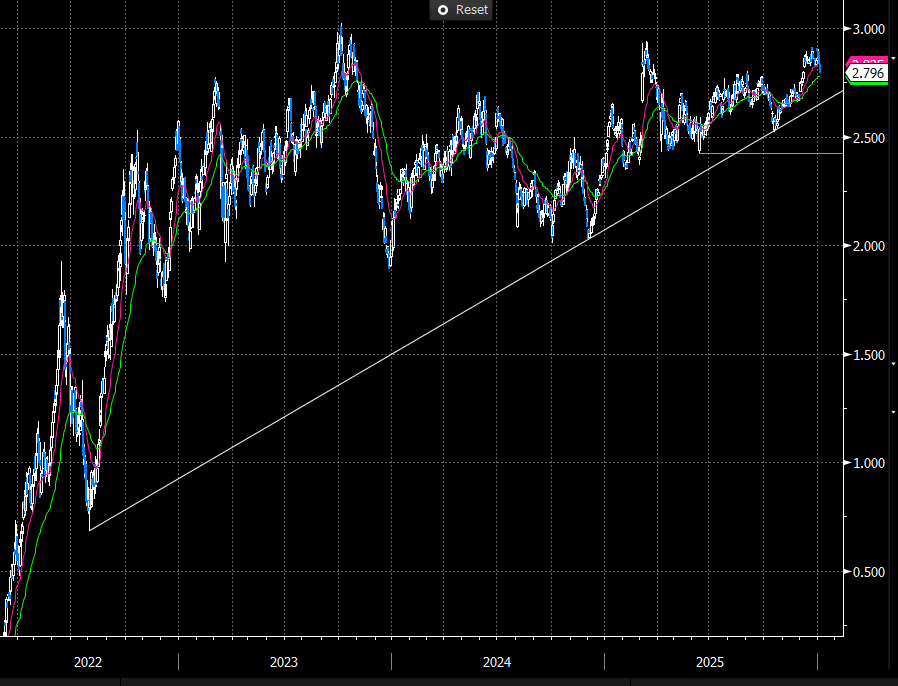Select the 2024 year label on time axis
This screenshot has width=898, height=686.
[497, 663]
